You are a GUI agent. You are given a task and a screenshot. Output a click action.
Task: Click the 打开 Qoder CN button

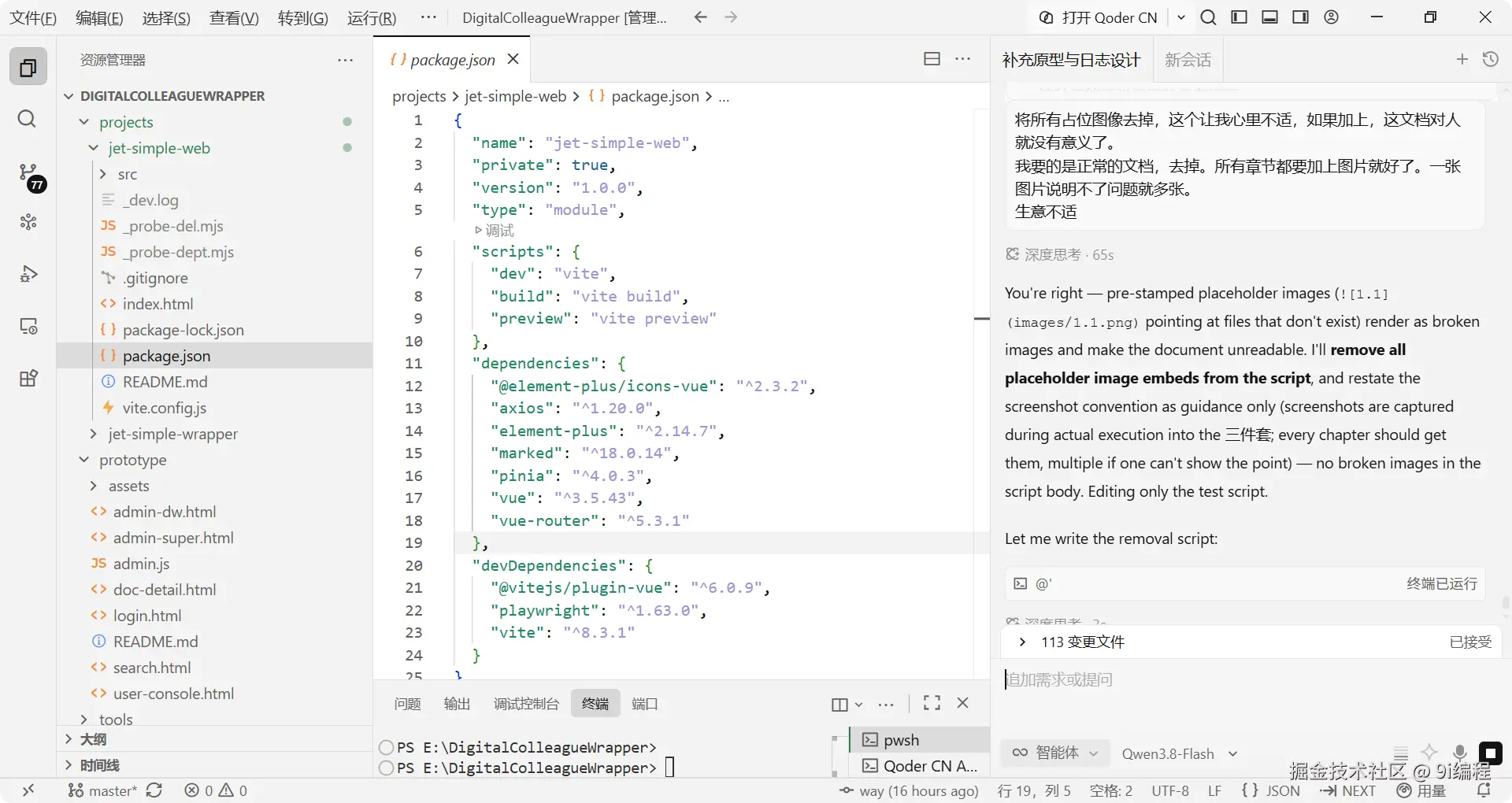point(1099,17)
